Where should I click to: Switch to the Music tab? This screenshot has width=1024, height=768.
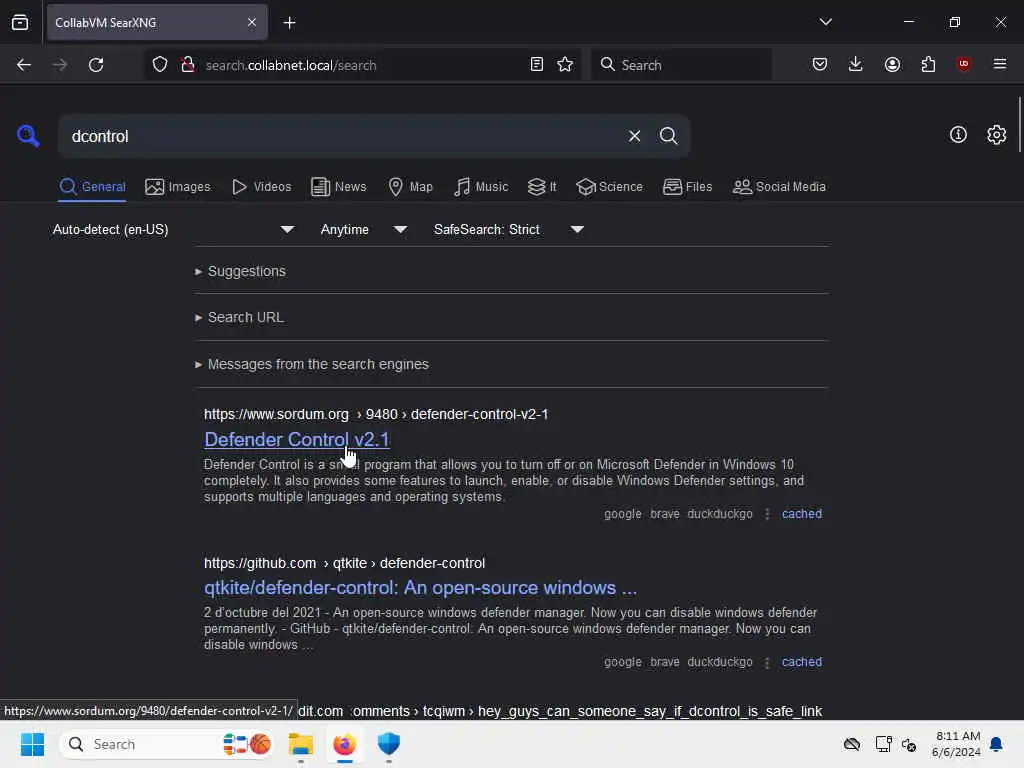point(481,187)
